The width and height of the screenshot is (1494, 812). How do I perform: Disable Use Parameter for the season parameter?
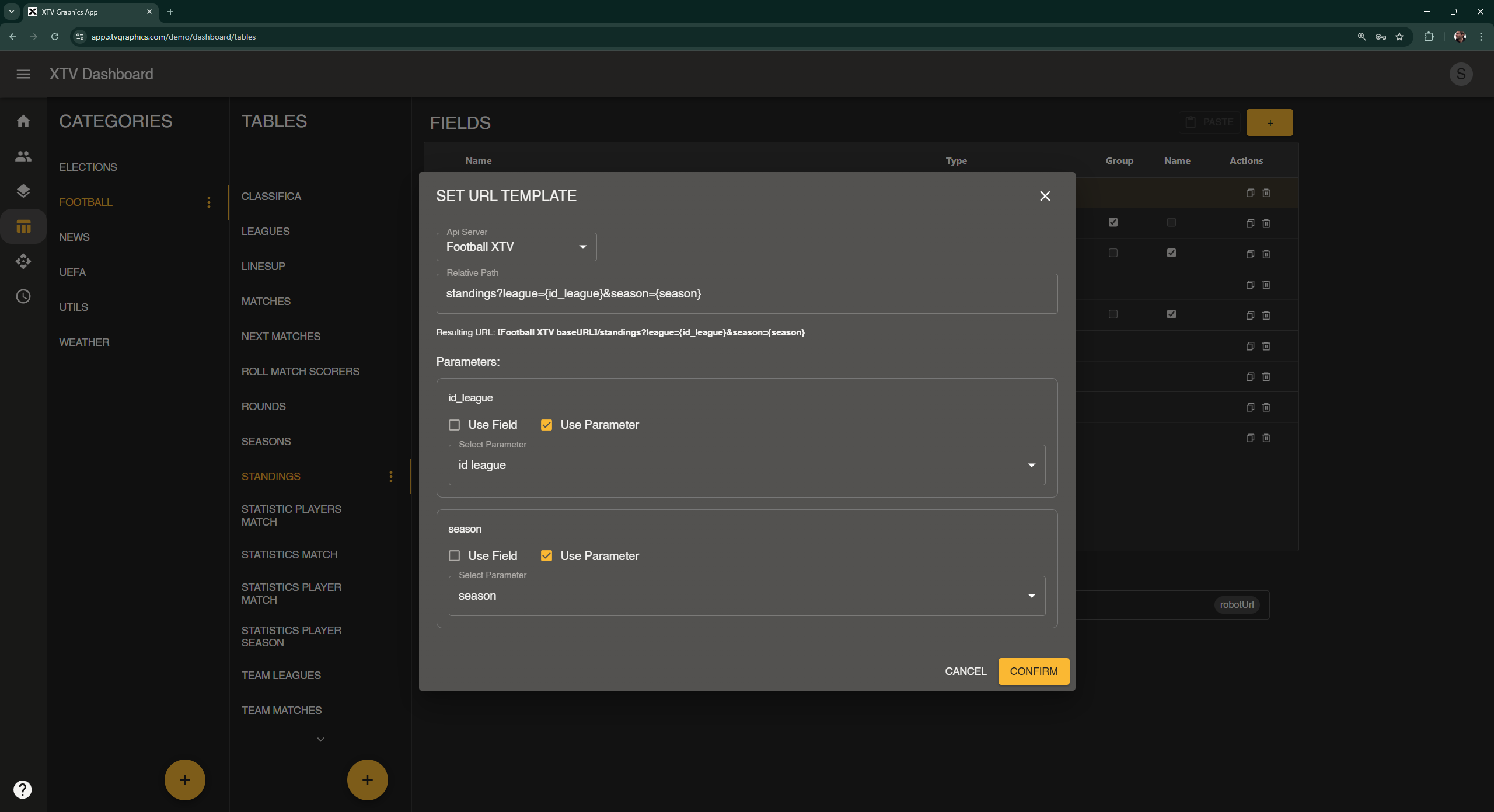(546, 555)
